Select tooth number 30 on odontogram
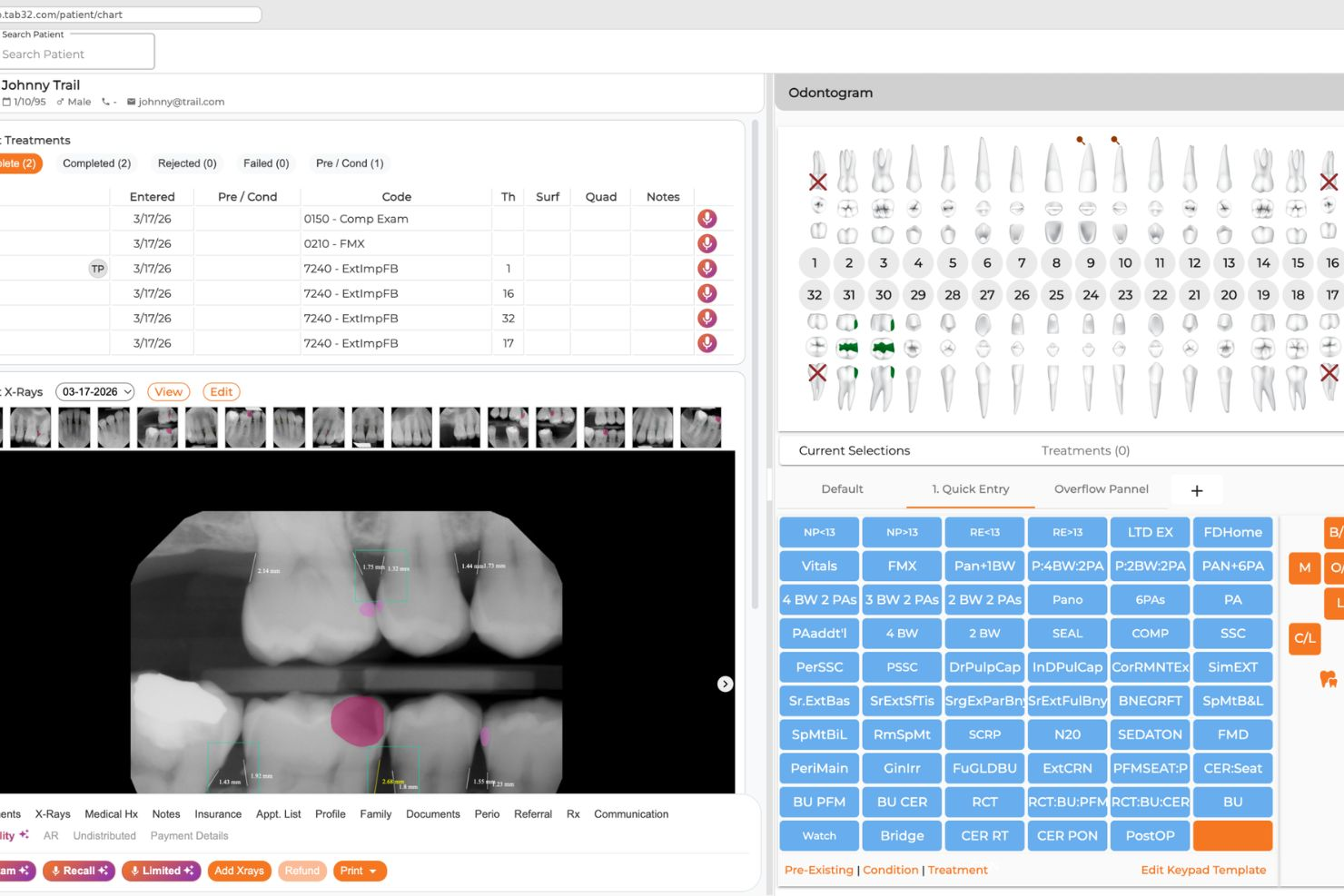This screenshot has height=896, width=1344. point(884,295)
